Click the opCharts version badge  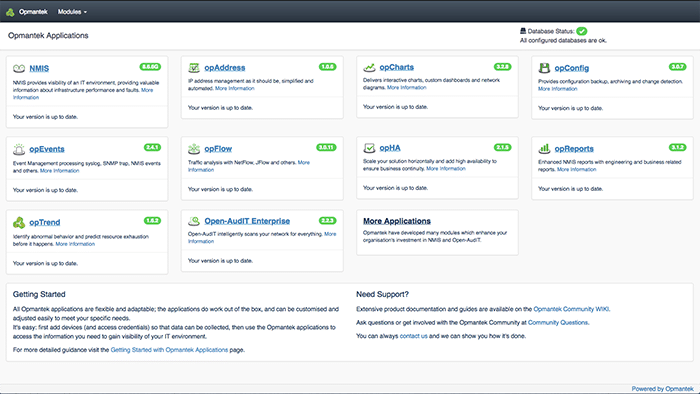pyautogui.click(x=502, y=67)
